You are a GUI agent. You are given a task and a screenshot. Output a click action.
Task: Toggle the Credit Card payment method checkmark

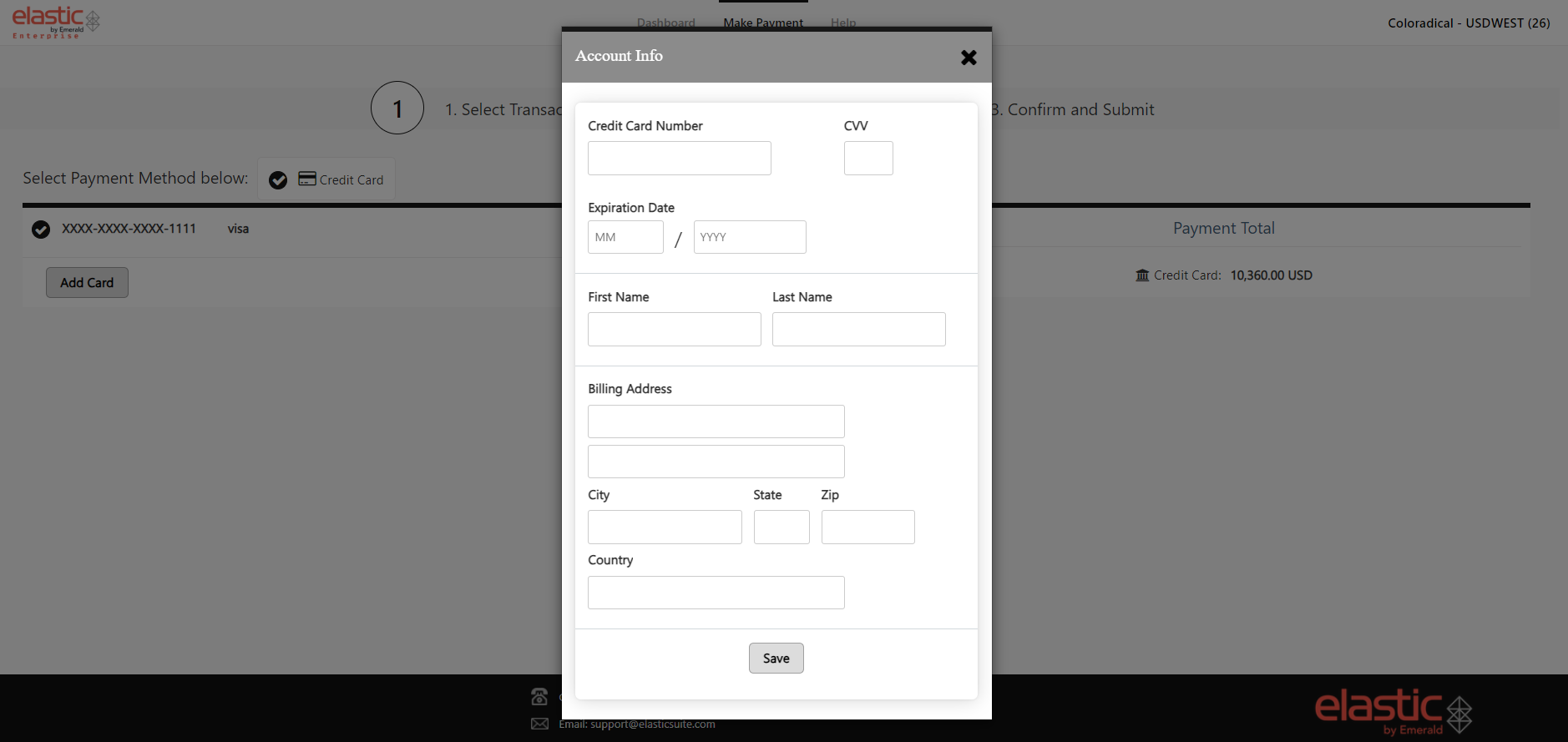pyautogui.click(x=278, y=179)
